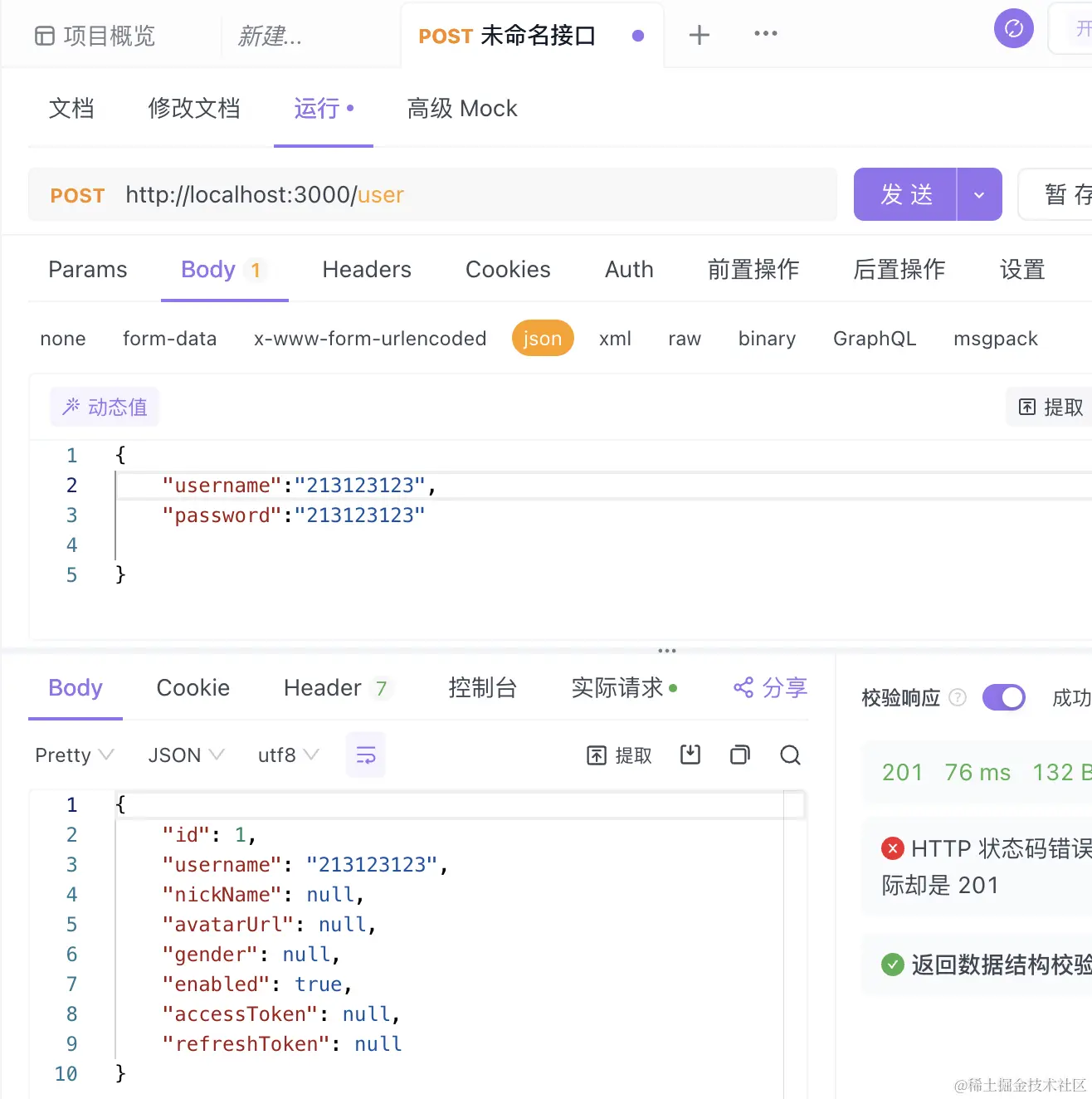Open the utf8 encoding dropdown
This screenshot has height=1099, width=1092.
[288, 755]
